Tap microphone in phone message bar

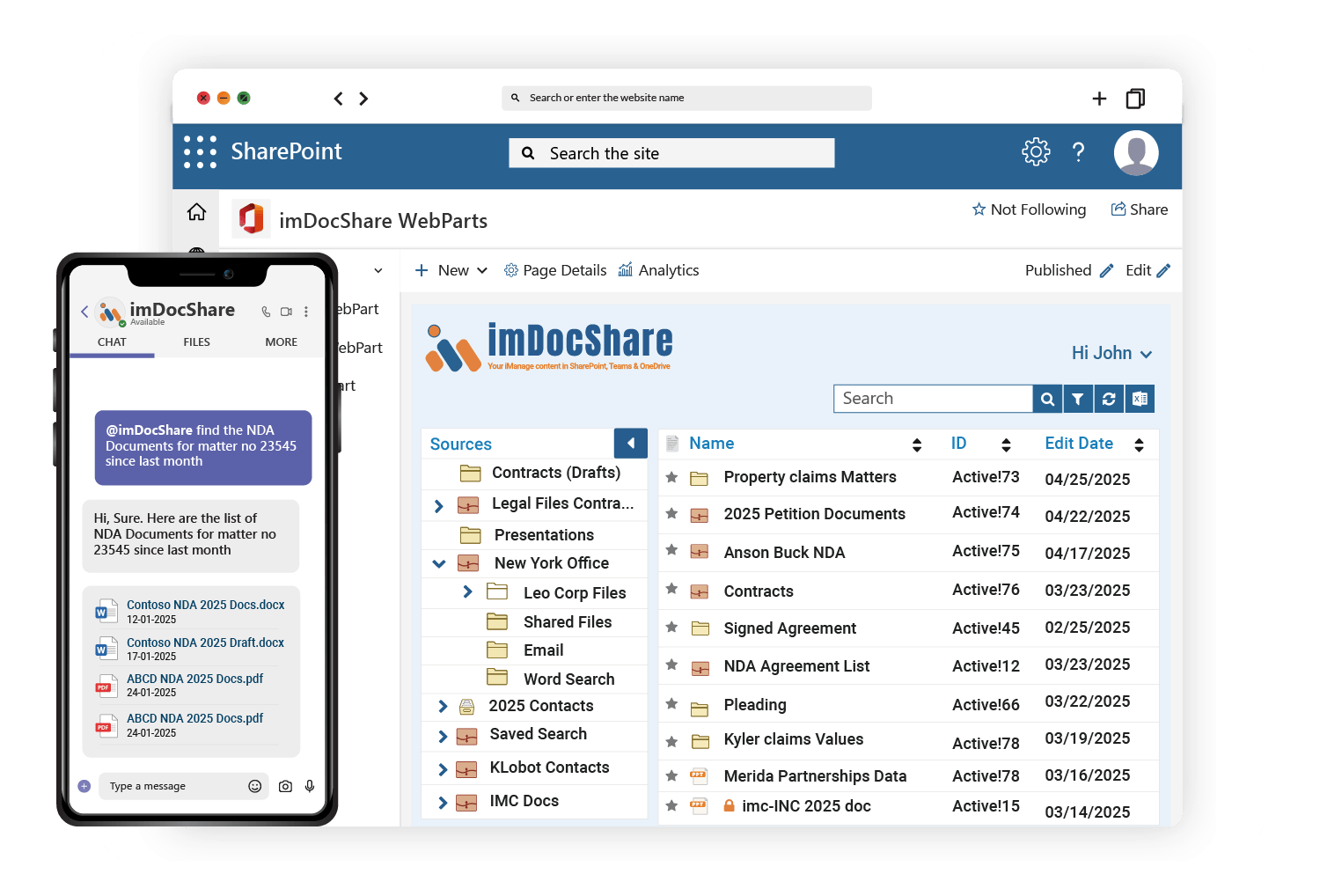click(x=310, y=786)
